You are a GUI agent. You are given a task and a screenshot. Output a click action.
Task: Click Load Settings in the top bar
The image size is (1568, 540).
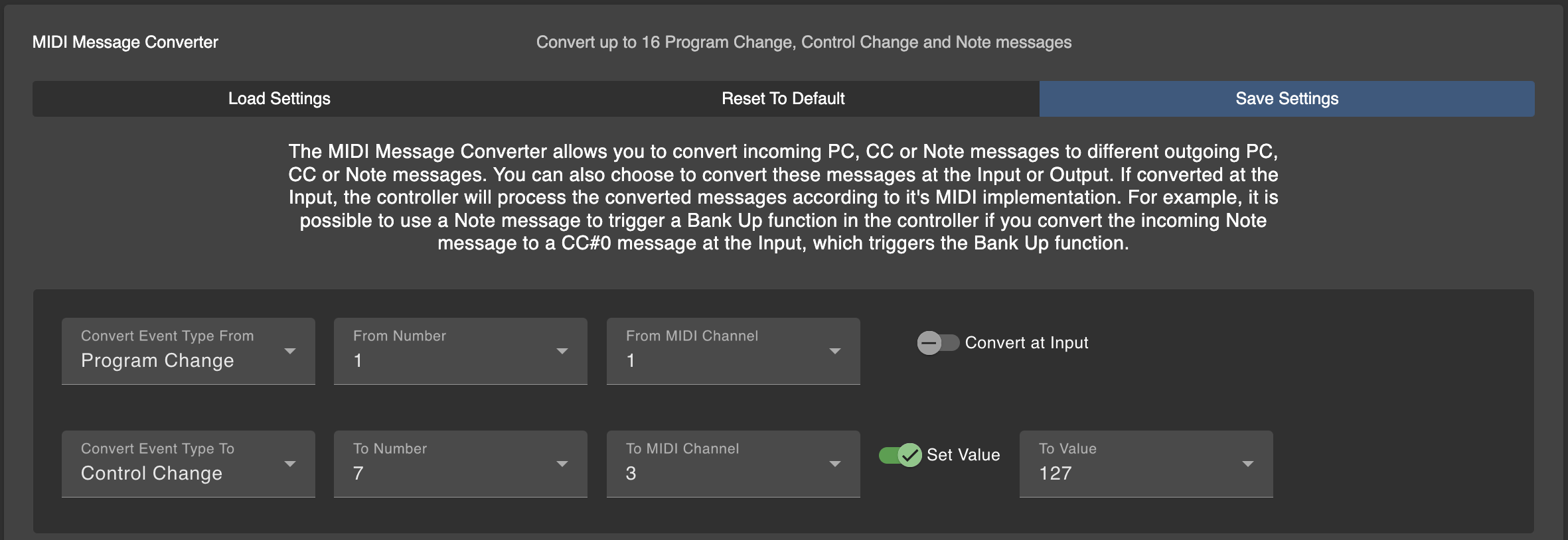click(x=279, y=99)
